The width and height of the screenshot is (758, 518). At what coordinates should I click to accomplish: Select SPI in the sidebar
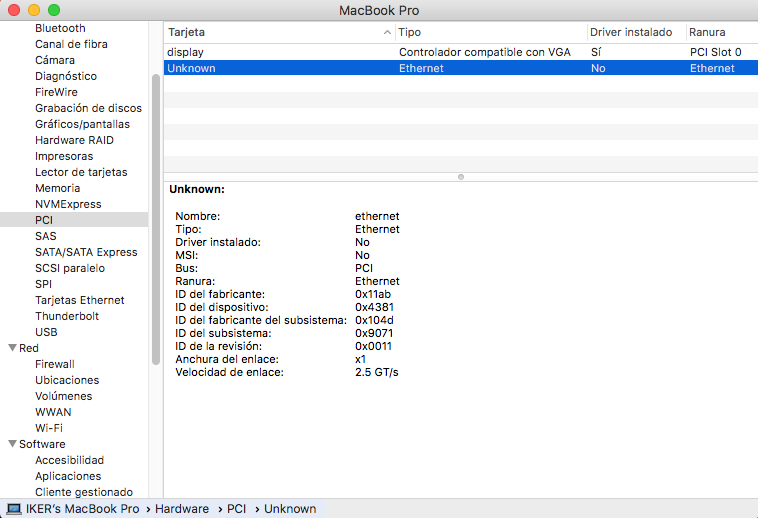[43, 284]
